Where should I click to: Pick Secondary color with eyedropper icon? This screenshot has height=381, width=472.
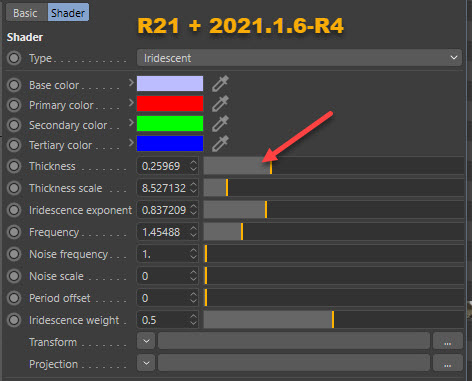coord(220,123)
